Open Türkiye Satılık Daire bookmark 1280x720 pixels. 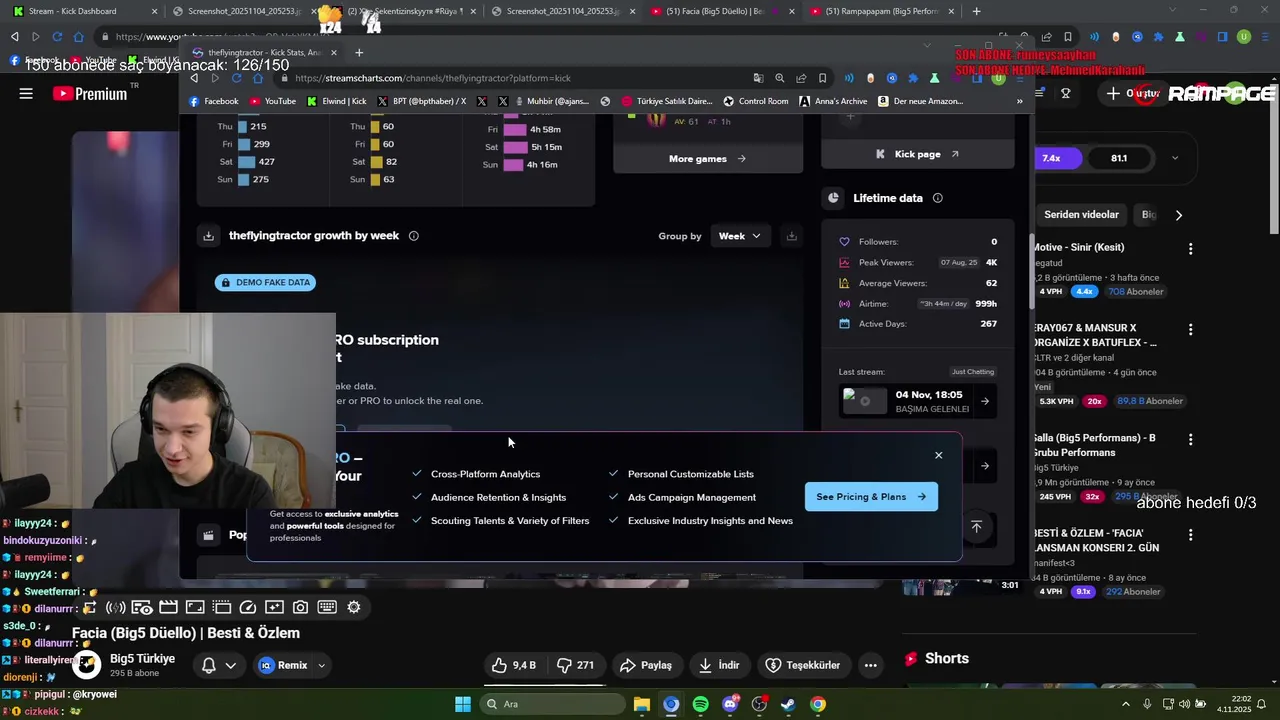click(667, 101)
